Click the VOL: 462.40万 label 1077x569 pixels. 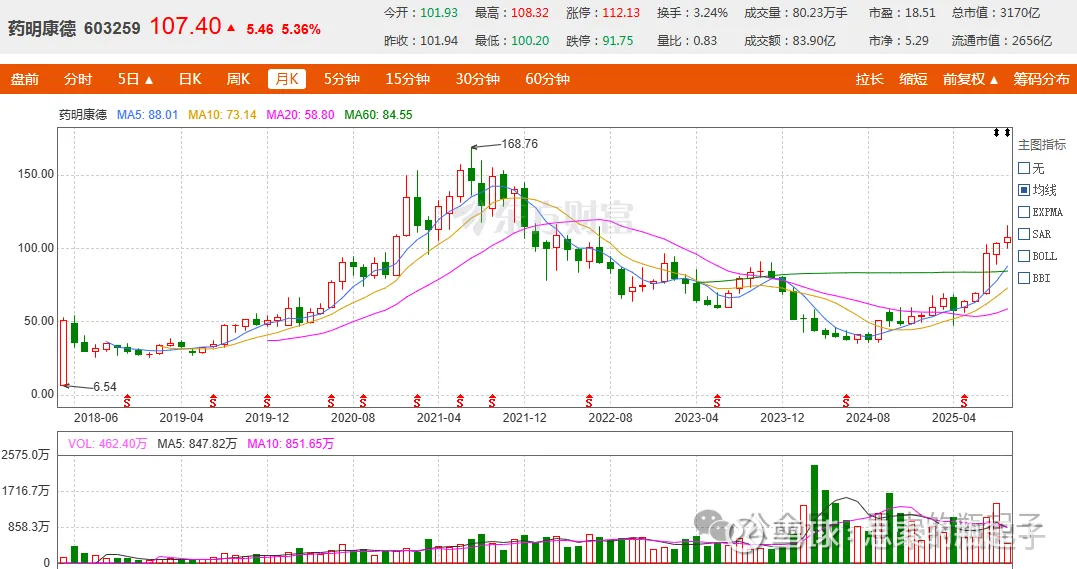pos(107,444)
